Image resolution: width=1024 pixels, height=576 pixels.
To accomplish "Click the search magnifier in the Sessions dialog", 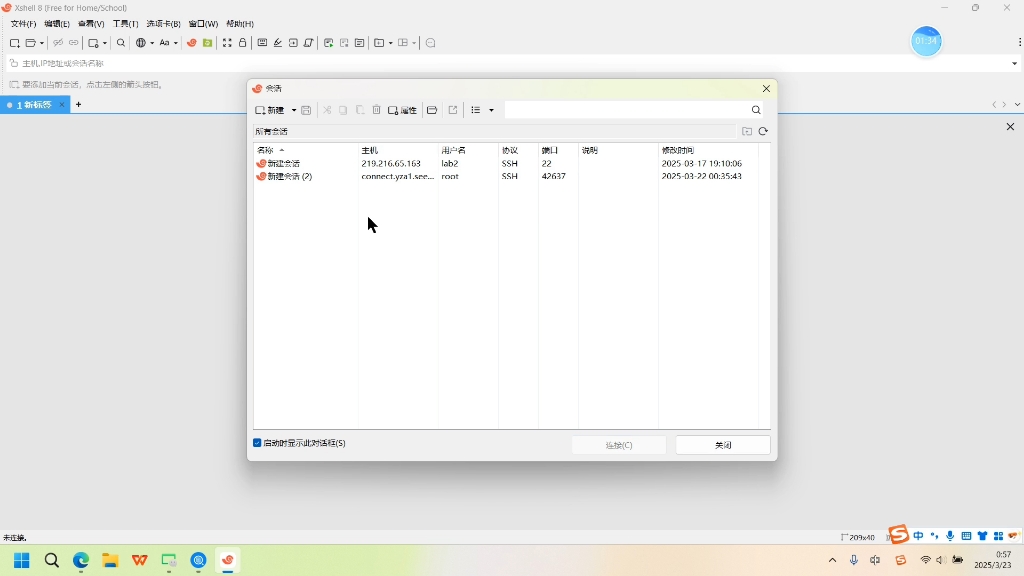I will point(756,110).
